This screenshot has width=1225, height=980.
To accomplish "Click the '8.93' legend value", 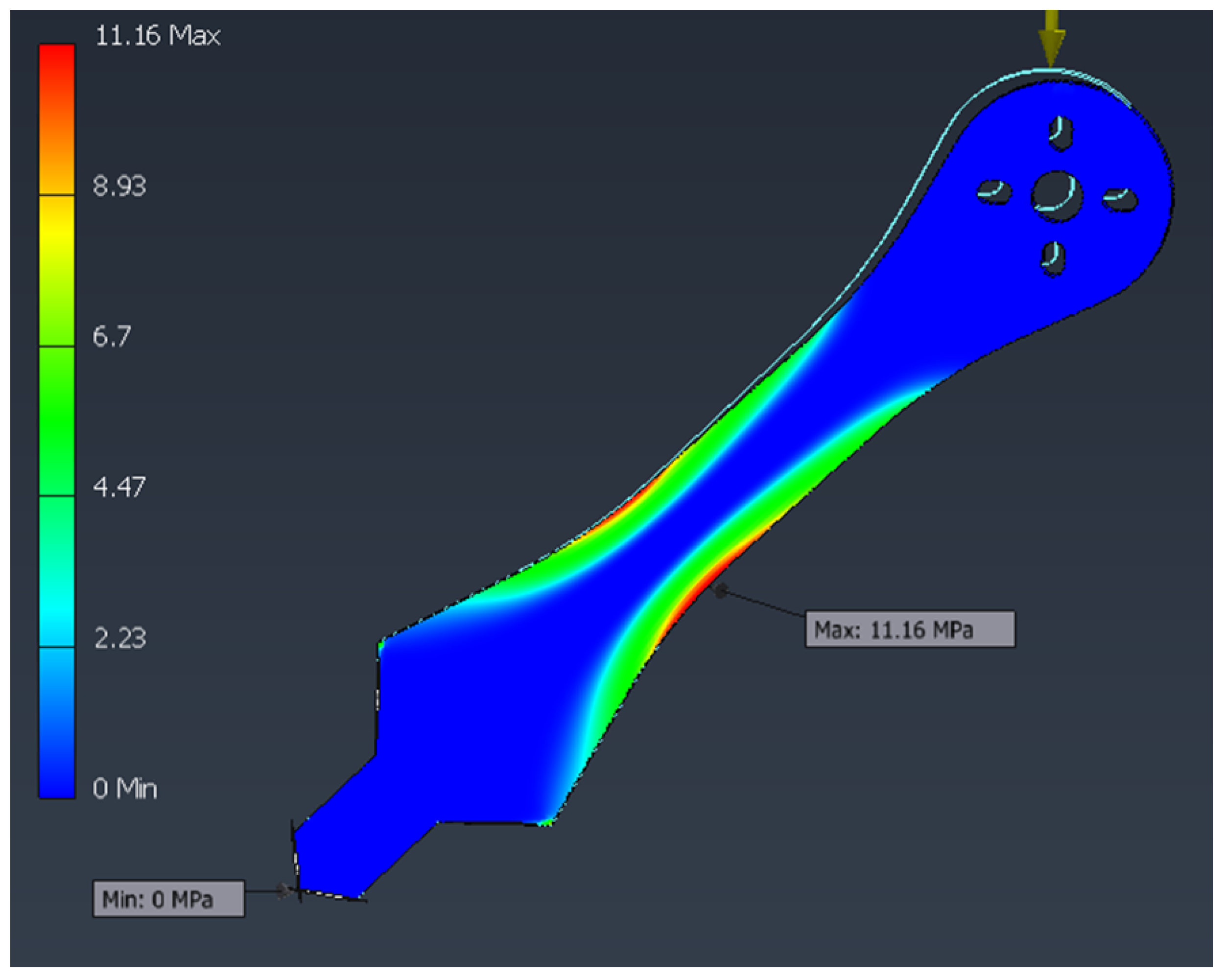I will click(x=119, y=186).
